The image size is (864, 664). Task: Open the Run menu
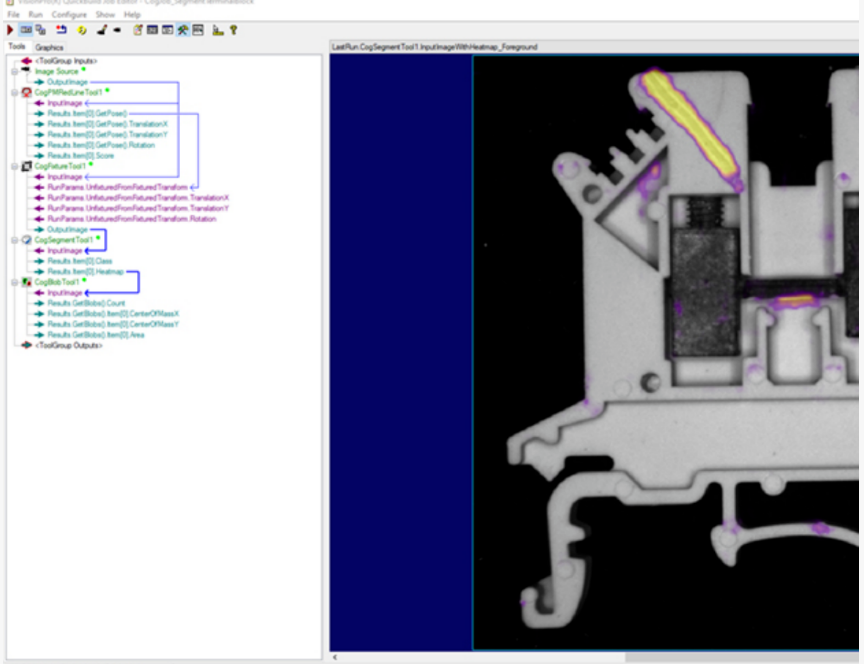pyautogui.click(x=35, y=15)
